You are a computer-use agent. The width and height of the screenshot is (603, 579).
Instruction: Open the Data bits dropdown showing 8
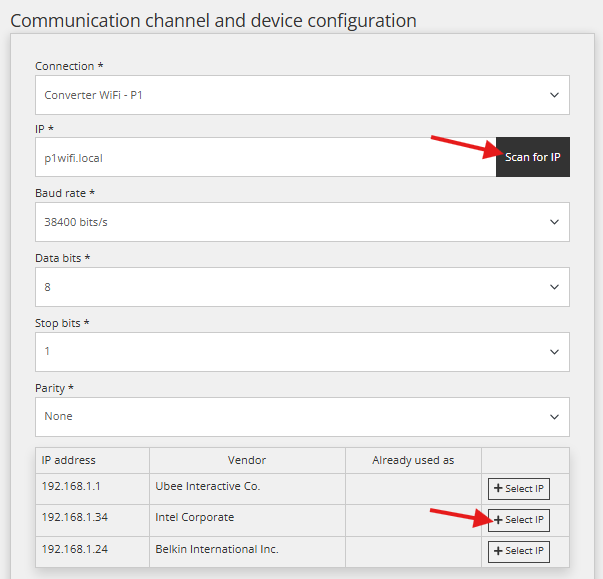(302, 287)
